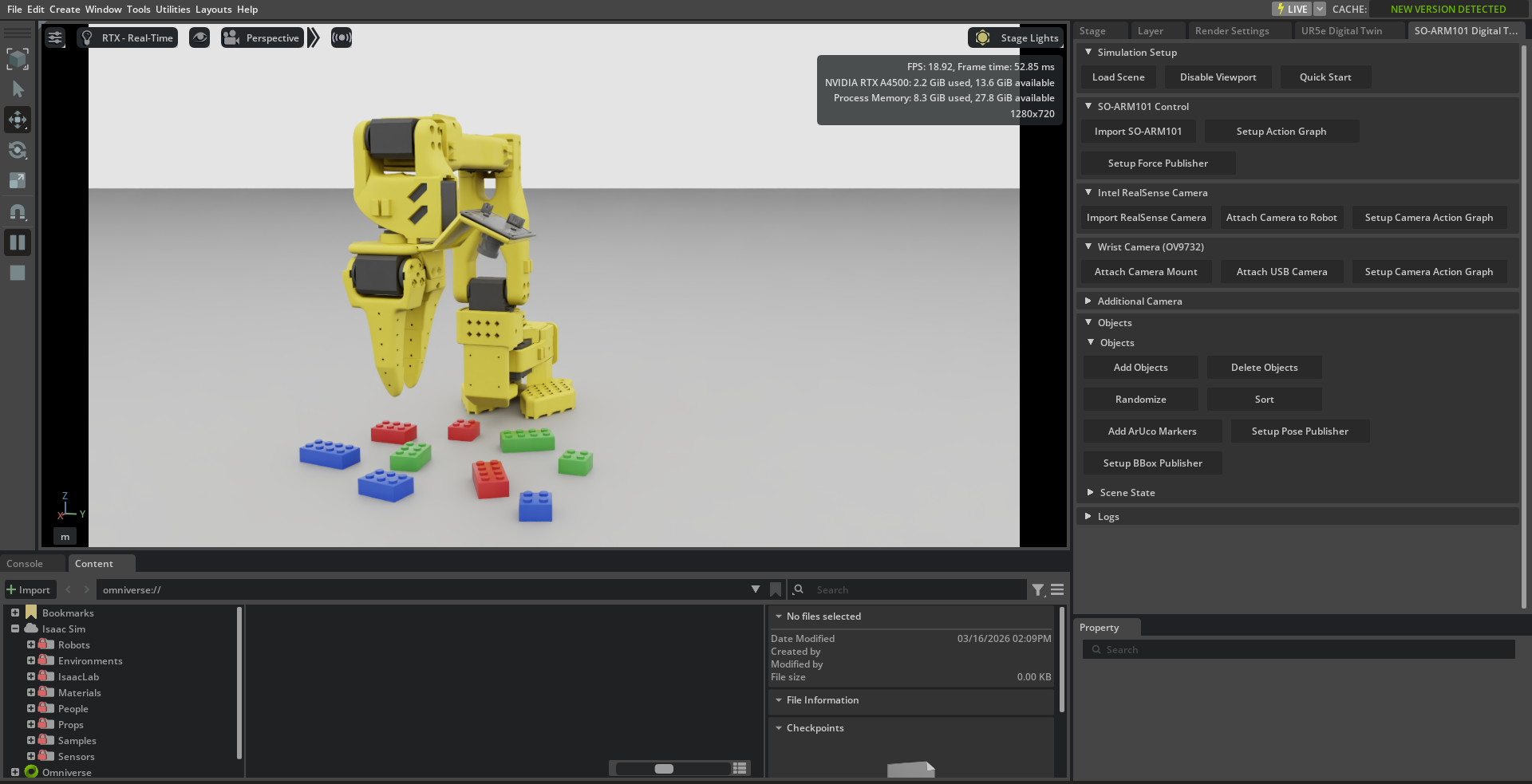Toggle the magnet Snap tool
1532x784 pixels.
point(18,212)
